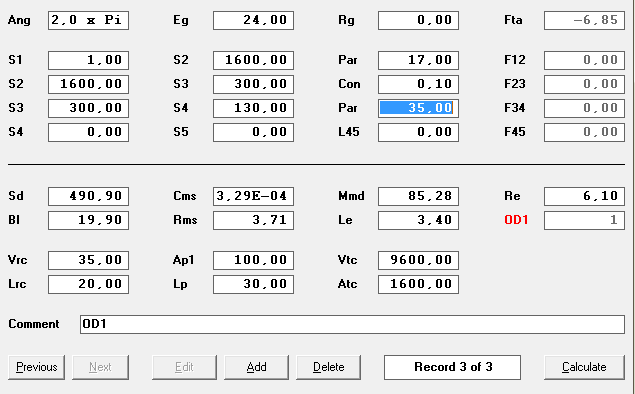Click the highlighted Par field with 35,00

(418, 108)
